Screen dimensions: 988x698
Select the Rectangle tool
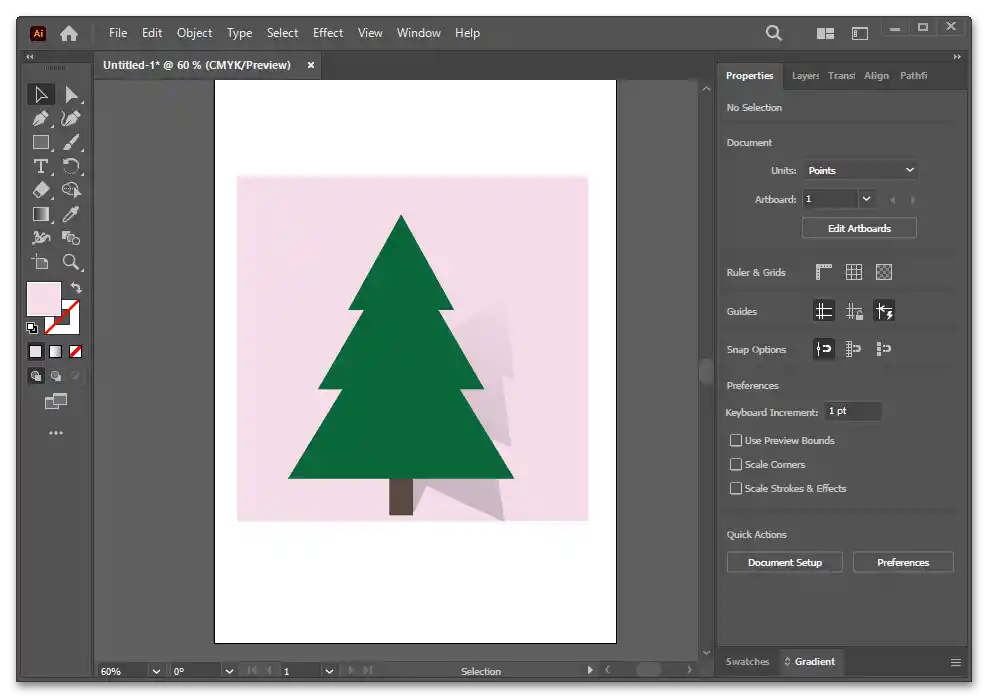coord(40,142)
